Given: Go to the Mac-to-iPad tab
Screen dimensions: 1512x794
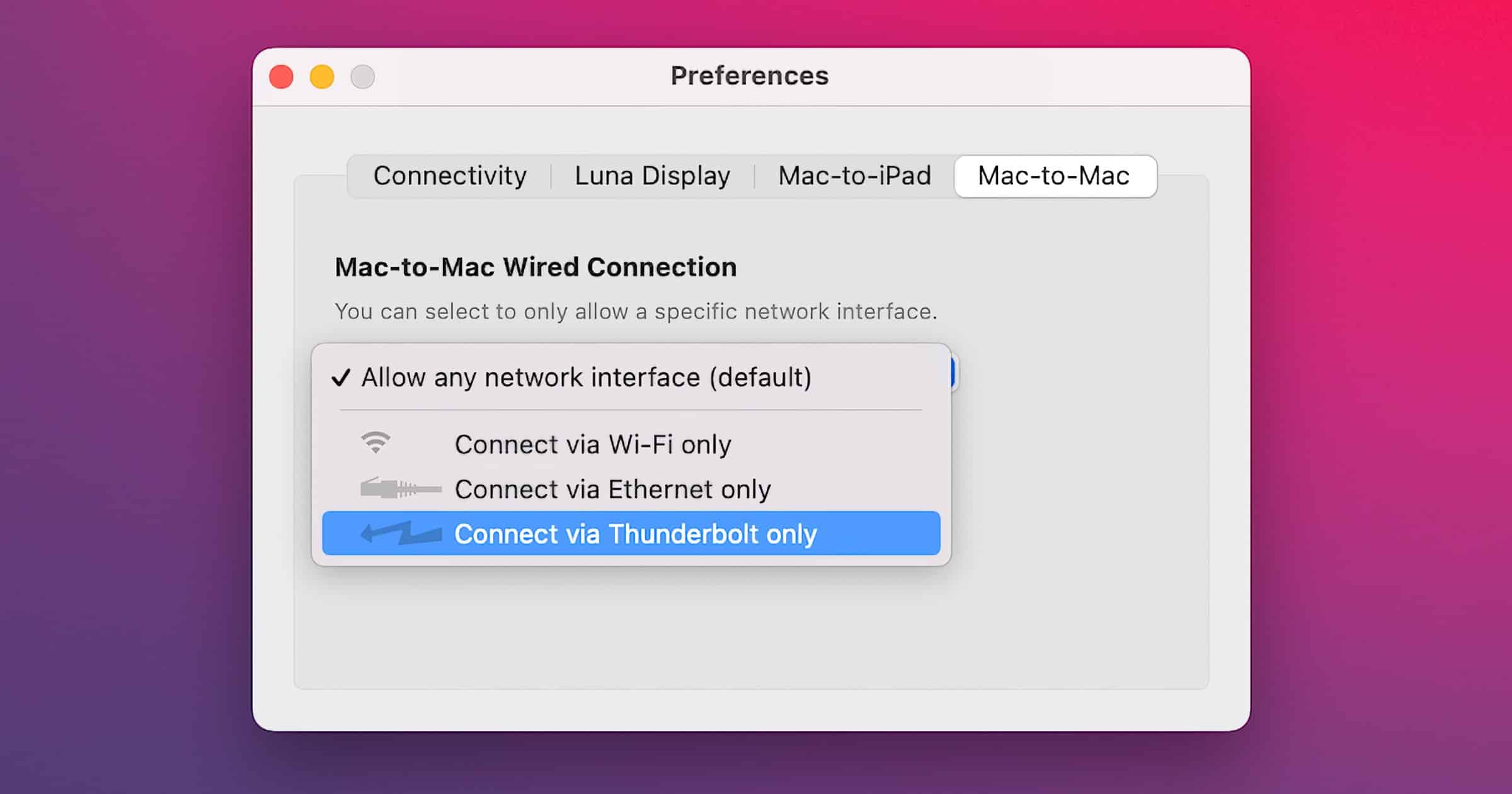Looking at the screenshot, I should 854,176.
